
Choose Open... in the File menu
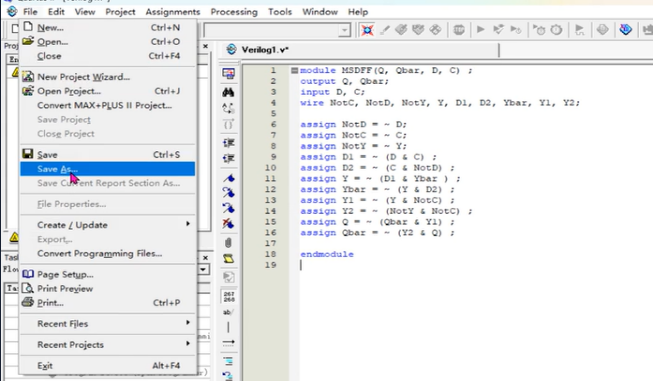click(x=108, y=42)
